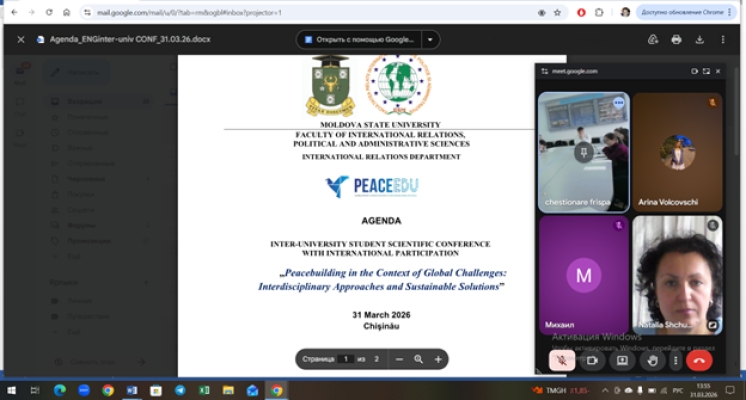This screenshot has height=400, width=746.
Task: Zoom out using the minus icon
Action: [x=399, y=359]
